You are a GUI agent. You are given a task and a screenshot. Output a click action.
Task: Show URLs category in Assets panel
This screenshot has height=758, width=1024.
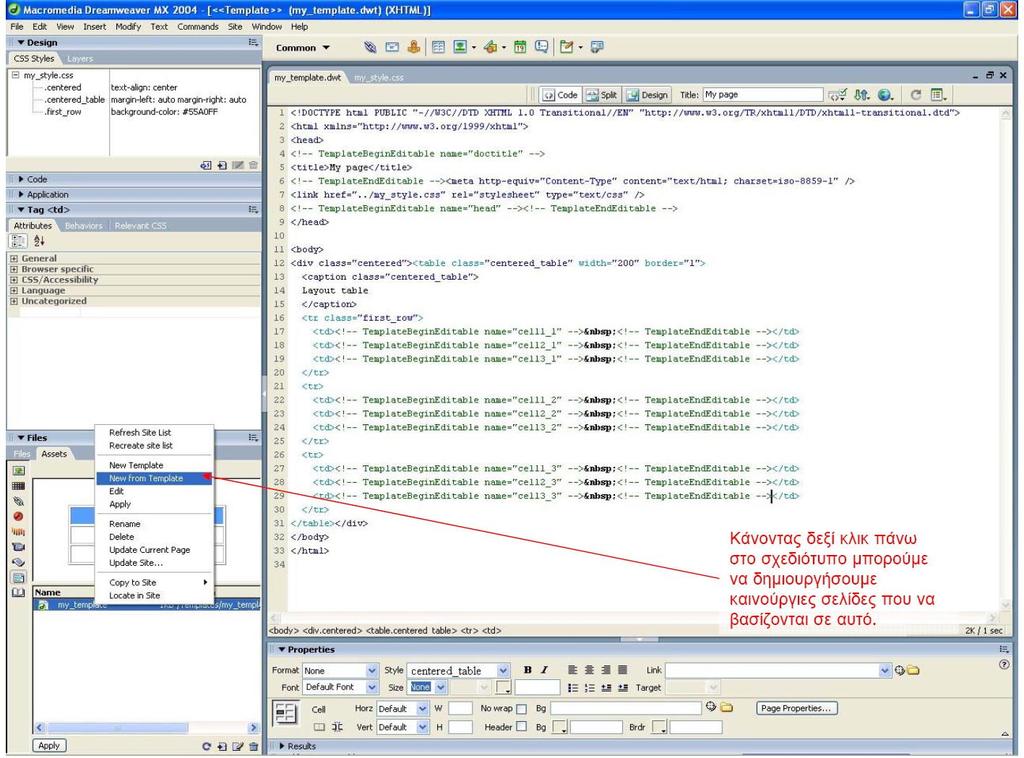pyautogui.click(x=18, y=501)
